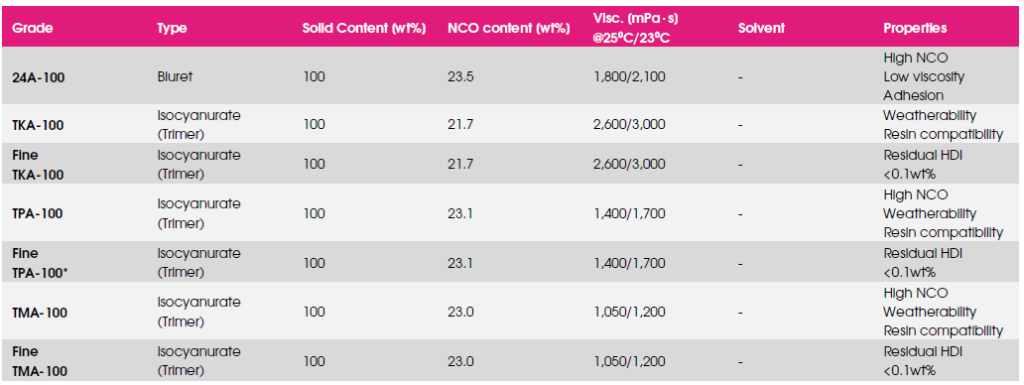
Task: Select the 1,800/2,100 viscosity value
Action: pyautogui.click(x=630, y=77)
